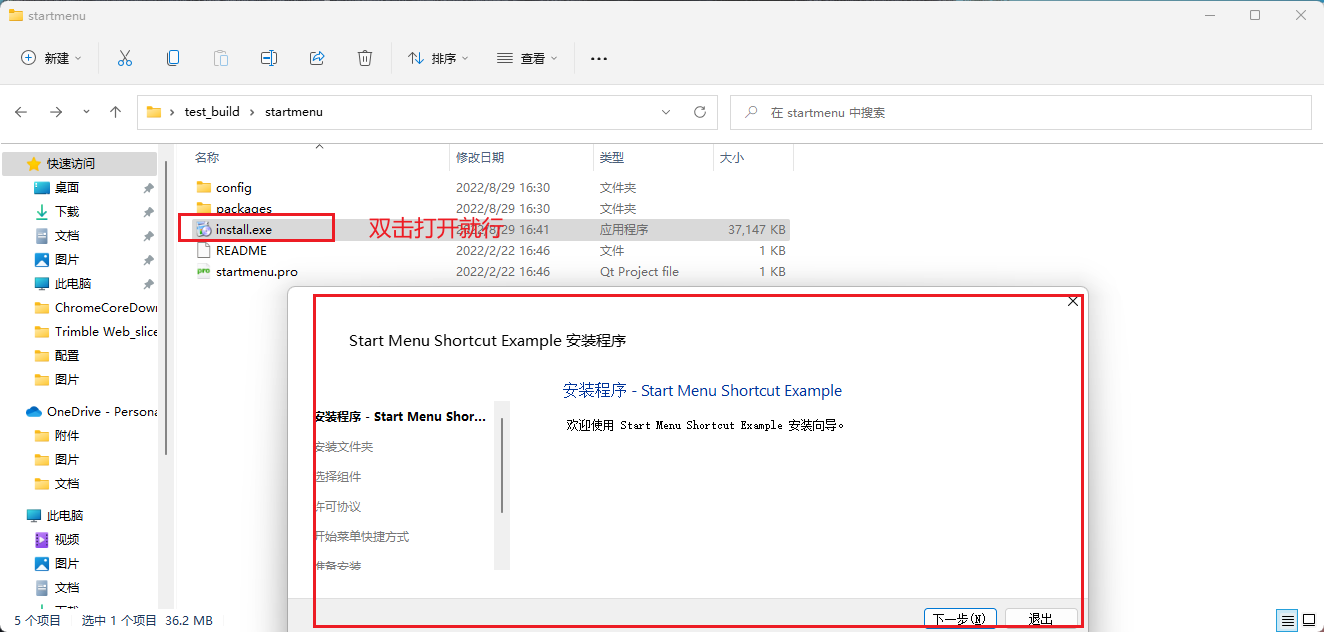Image resolution: width=1324 pixels, height=632 pixels.
Task: Expand address bar history dropdown chevron
Action: coord(667,112)
